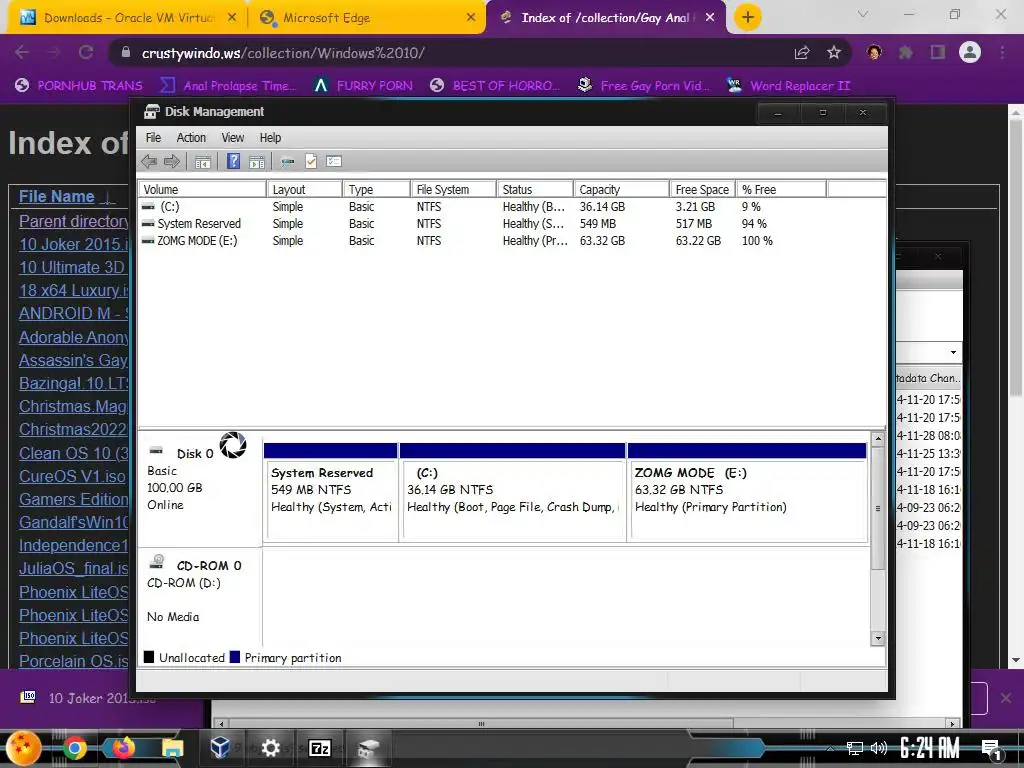Click the Dragon Ball start button

pyautogui.click(x=25, y=748)
